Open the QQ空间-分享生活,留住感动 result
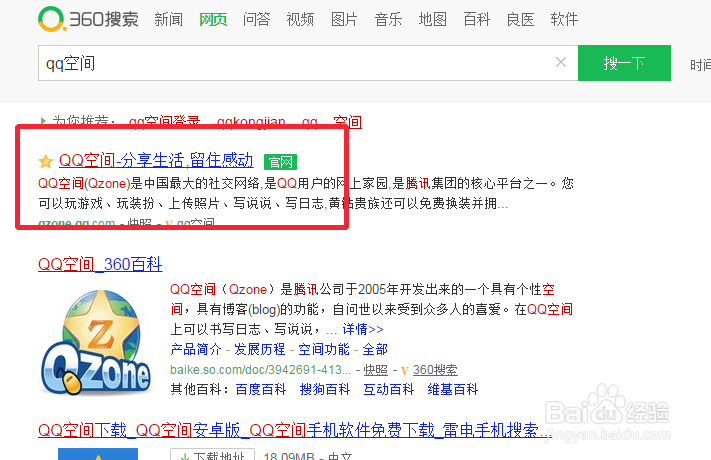Image resolution: width=711 pixels, height=460 pixels. pos(156,161)
